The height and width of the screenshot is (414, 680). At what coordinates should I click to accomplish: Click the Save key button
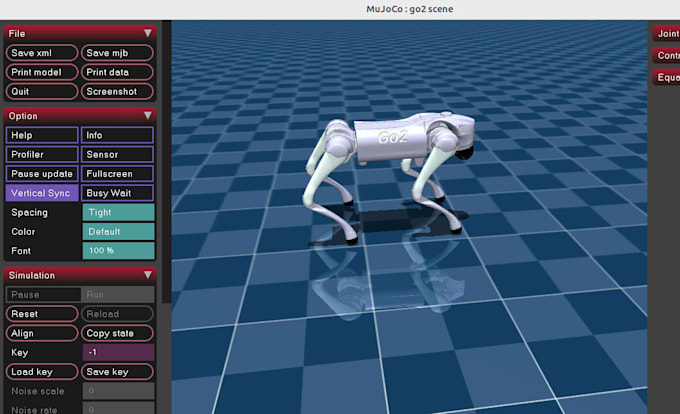pos(117,372)
